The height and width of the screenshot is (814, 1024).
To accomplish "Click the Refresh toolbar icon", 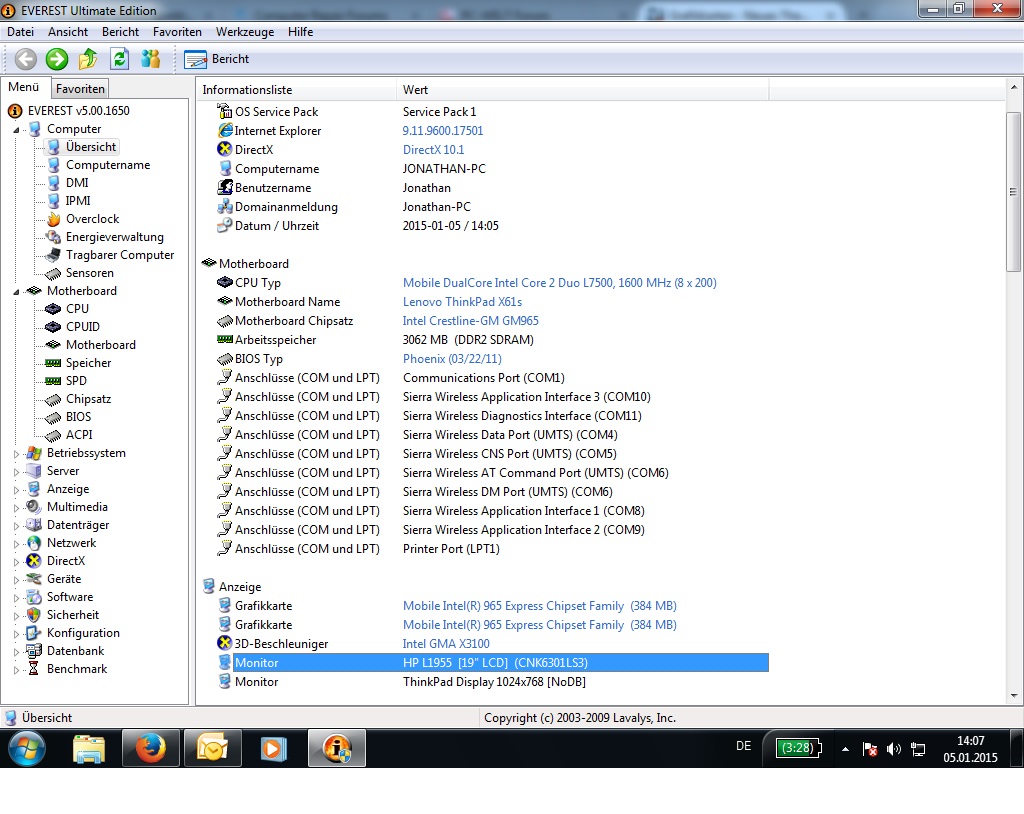I will pos(120,59).
